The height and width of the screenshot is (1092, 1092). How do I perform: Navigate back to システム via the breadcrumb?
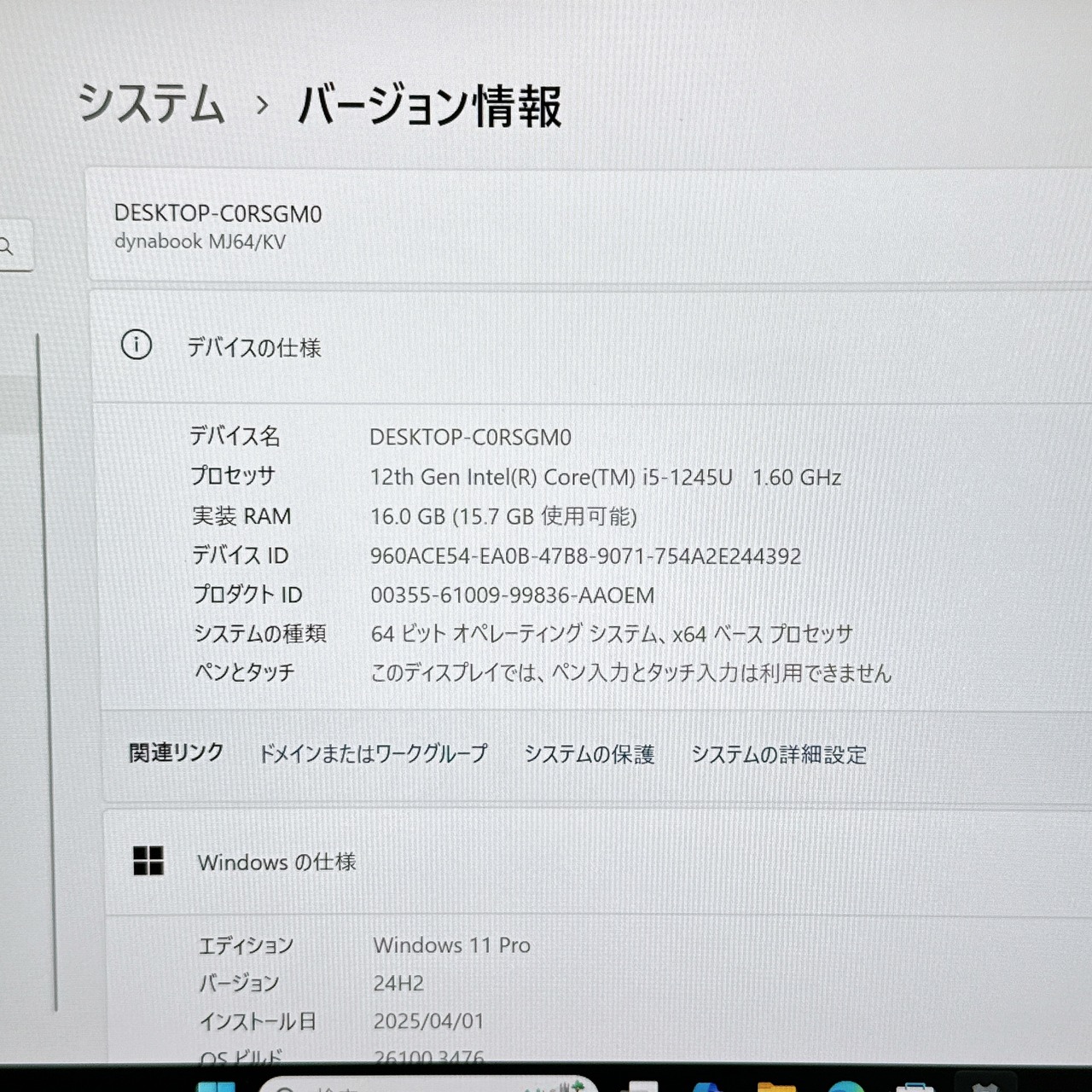pos(152,104)
